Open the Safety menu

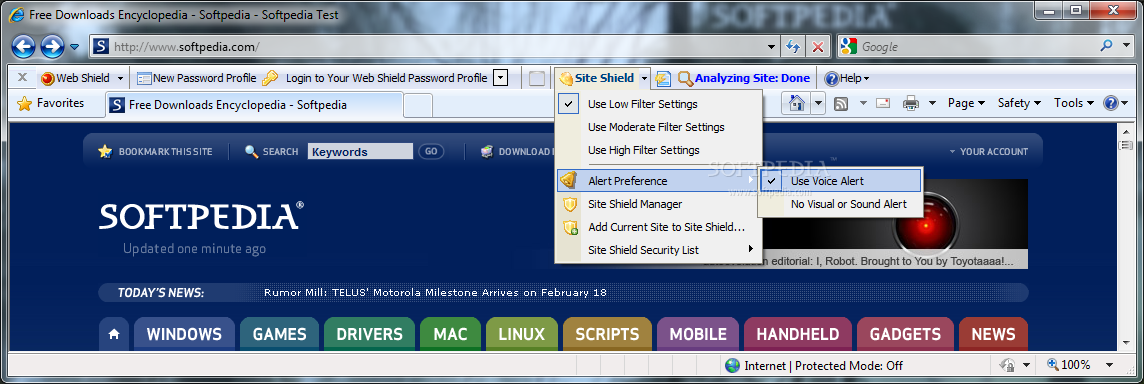coord(1019,104)
